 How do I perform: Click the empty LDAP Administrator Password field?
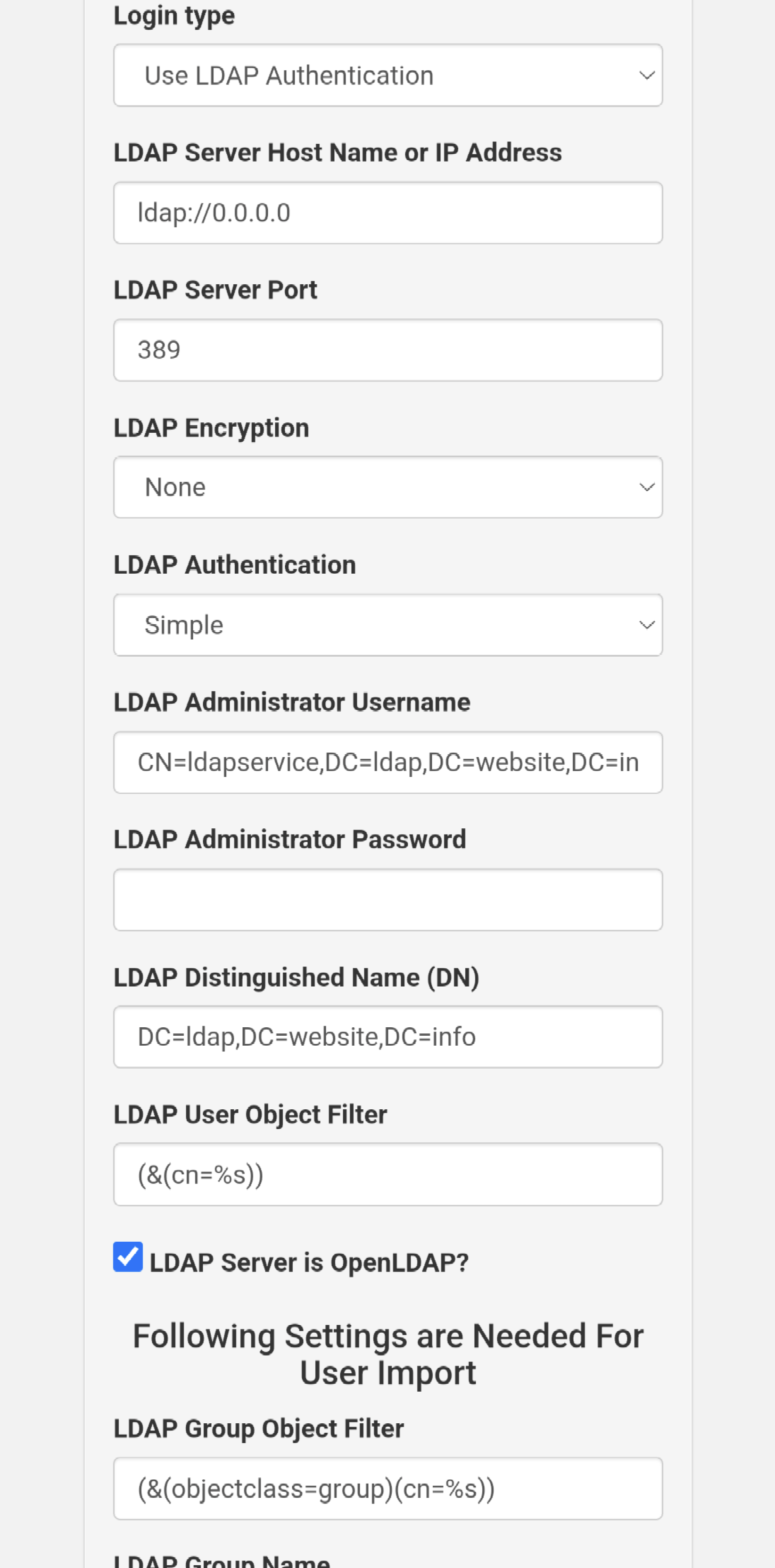click(x=387, y=899)
